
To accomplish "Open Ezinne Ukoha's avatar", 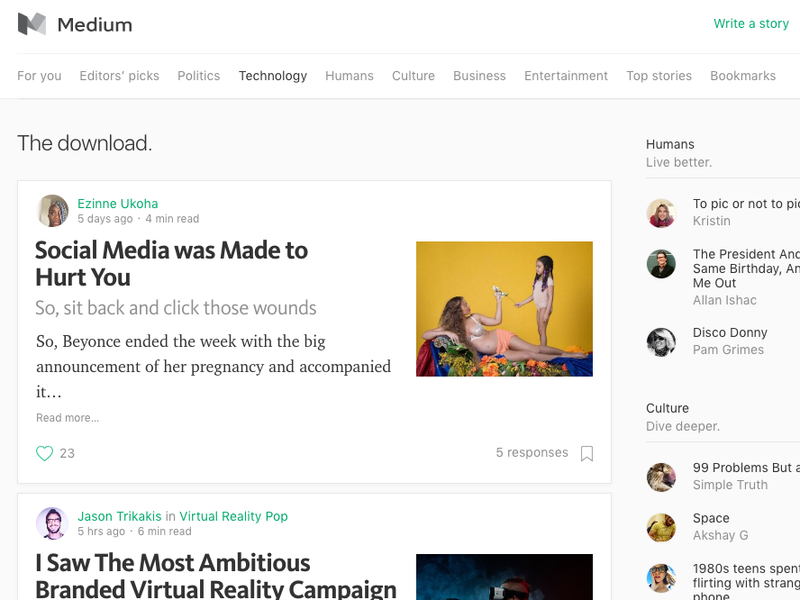I will pyautogui.click(x=53, y=211).
